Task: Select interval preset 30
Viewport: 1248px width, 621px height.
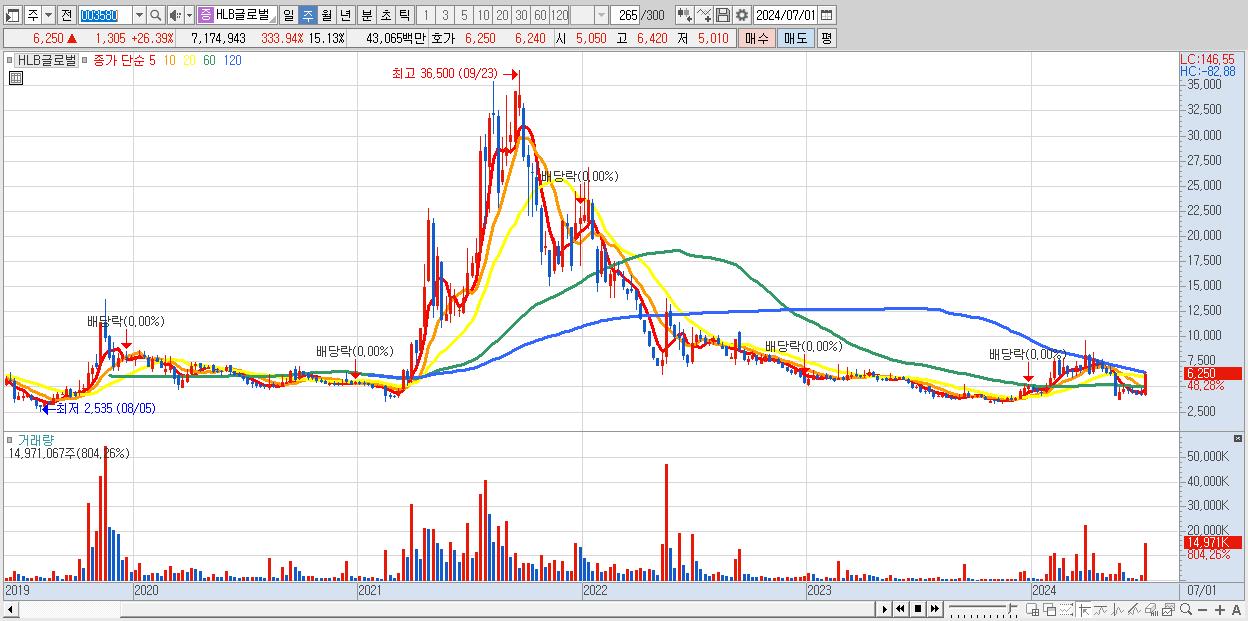Action: point(521,15)
